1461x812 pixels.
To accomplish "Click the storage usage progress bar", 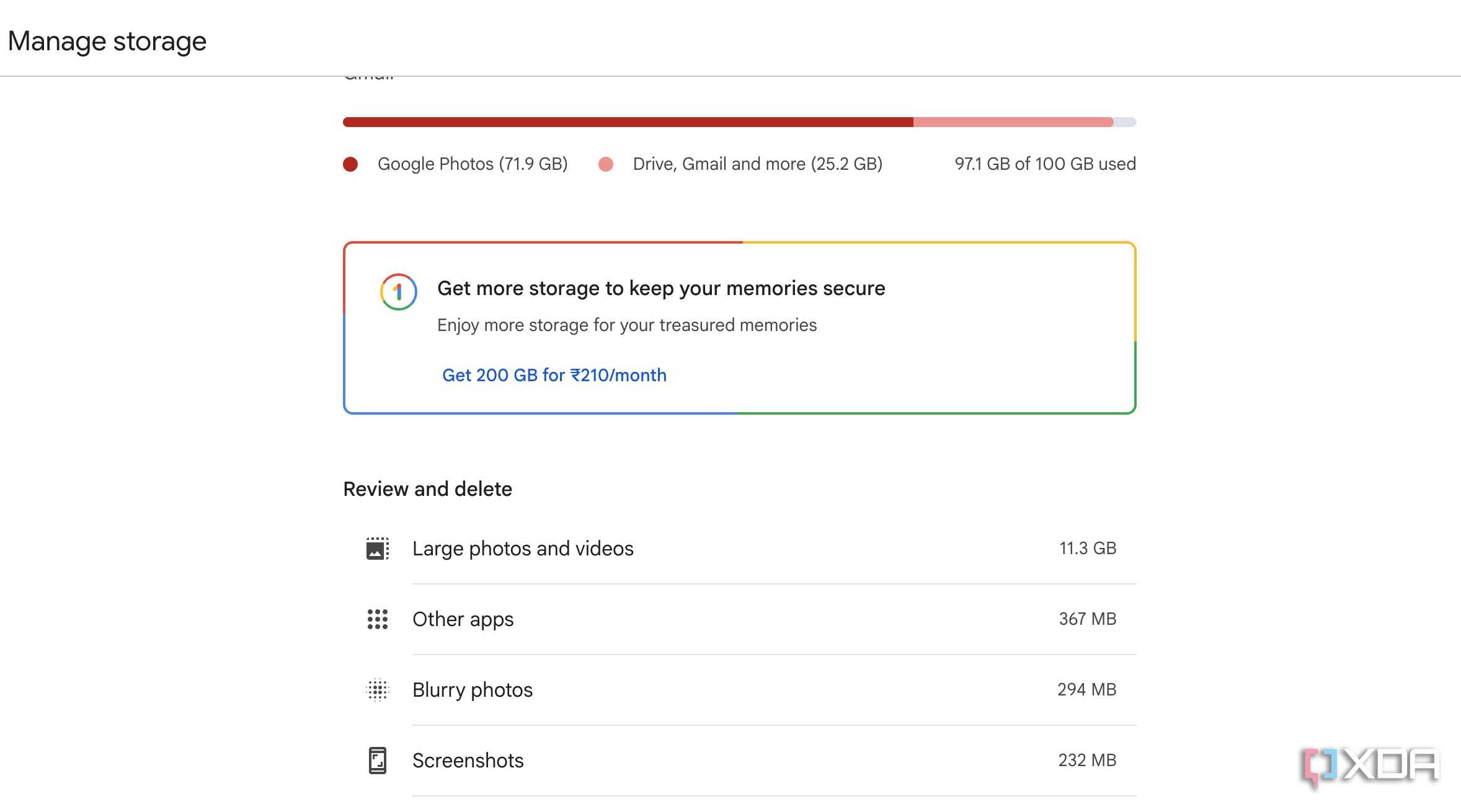I will coord(740,122).
